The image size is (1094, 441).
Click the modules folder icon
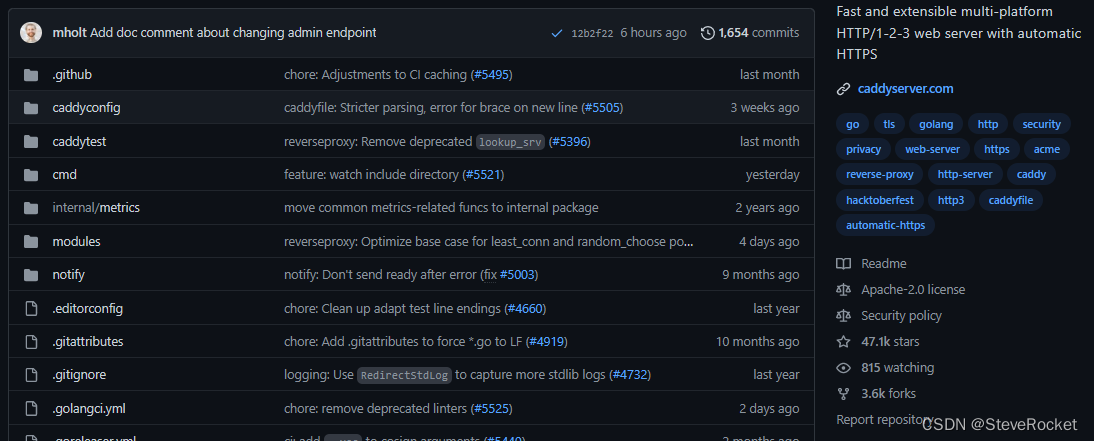(x=31, y=241)
